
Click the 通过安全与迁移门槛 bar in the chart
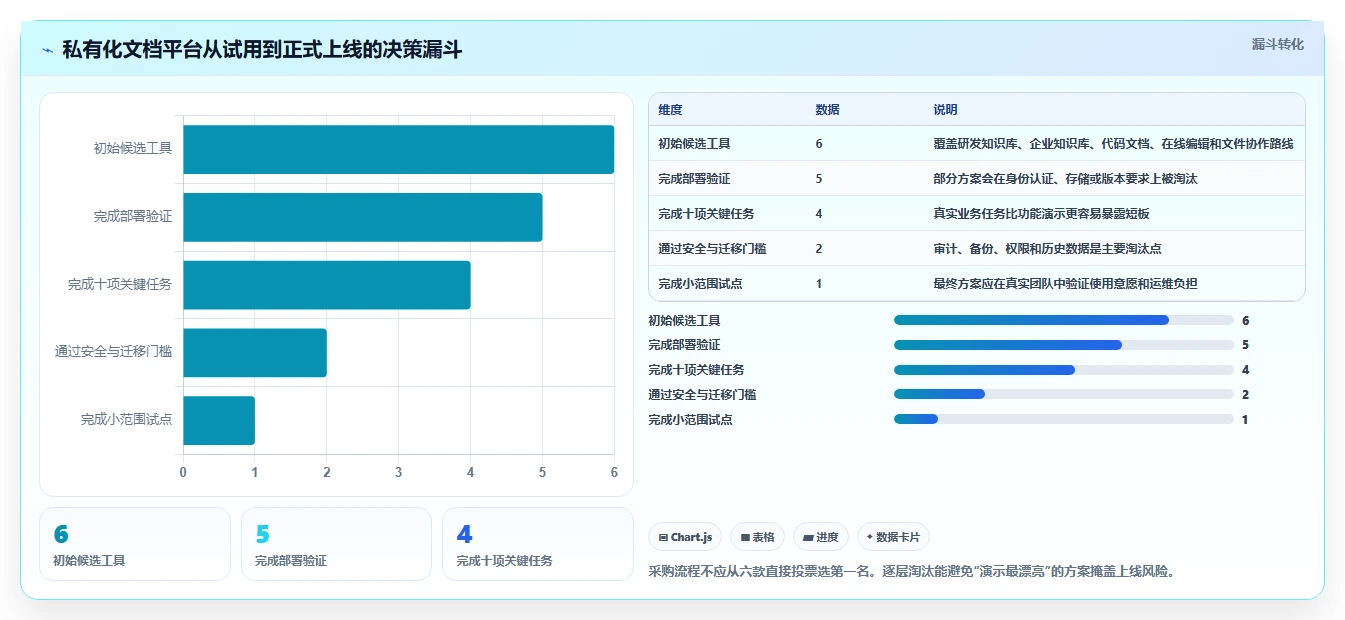pos(255,352)
